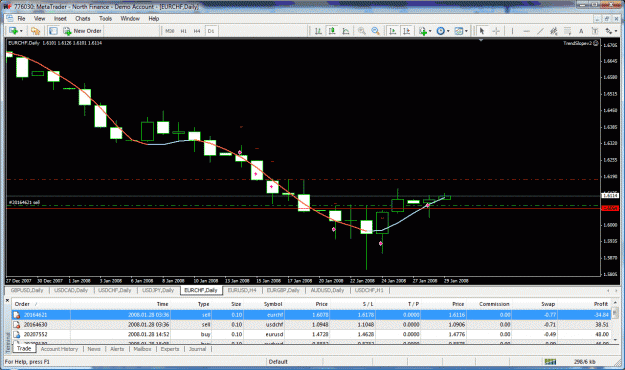Sort orders by the Order column header

(x=41, y=304)
